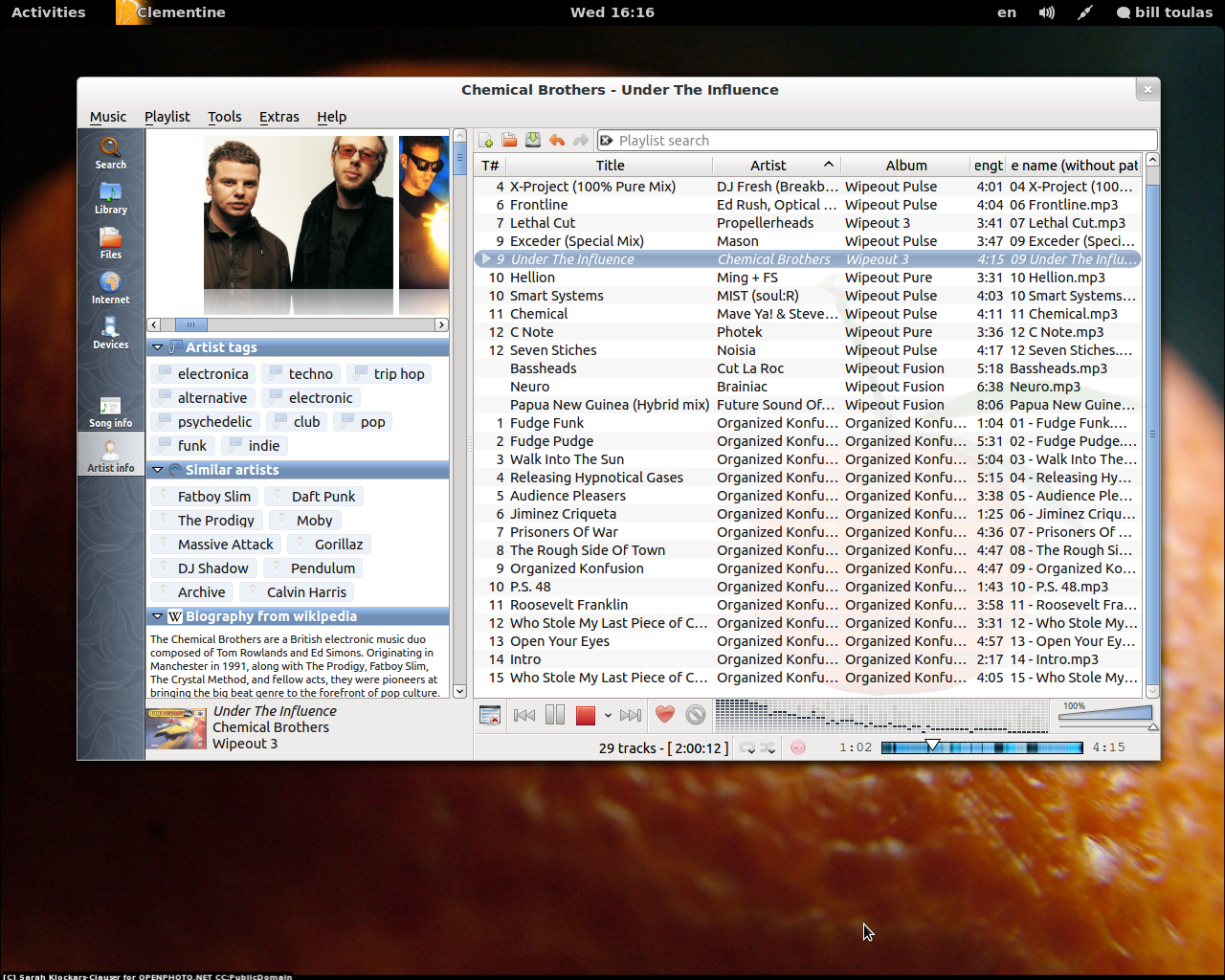Open the Playlist menu
Screen dimensions: 1225x980
point(167,117)
